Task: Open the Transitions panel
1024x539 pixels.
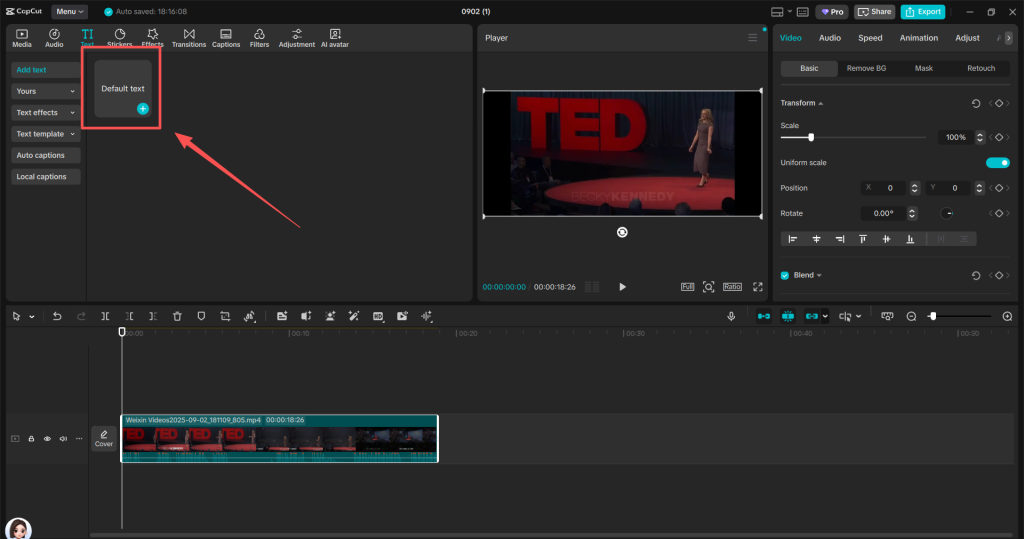Action: coord(189,38)
